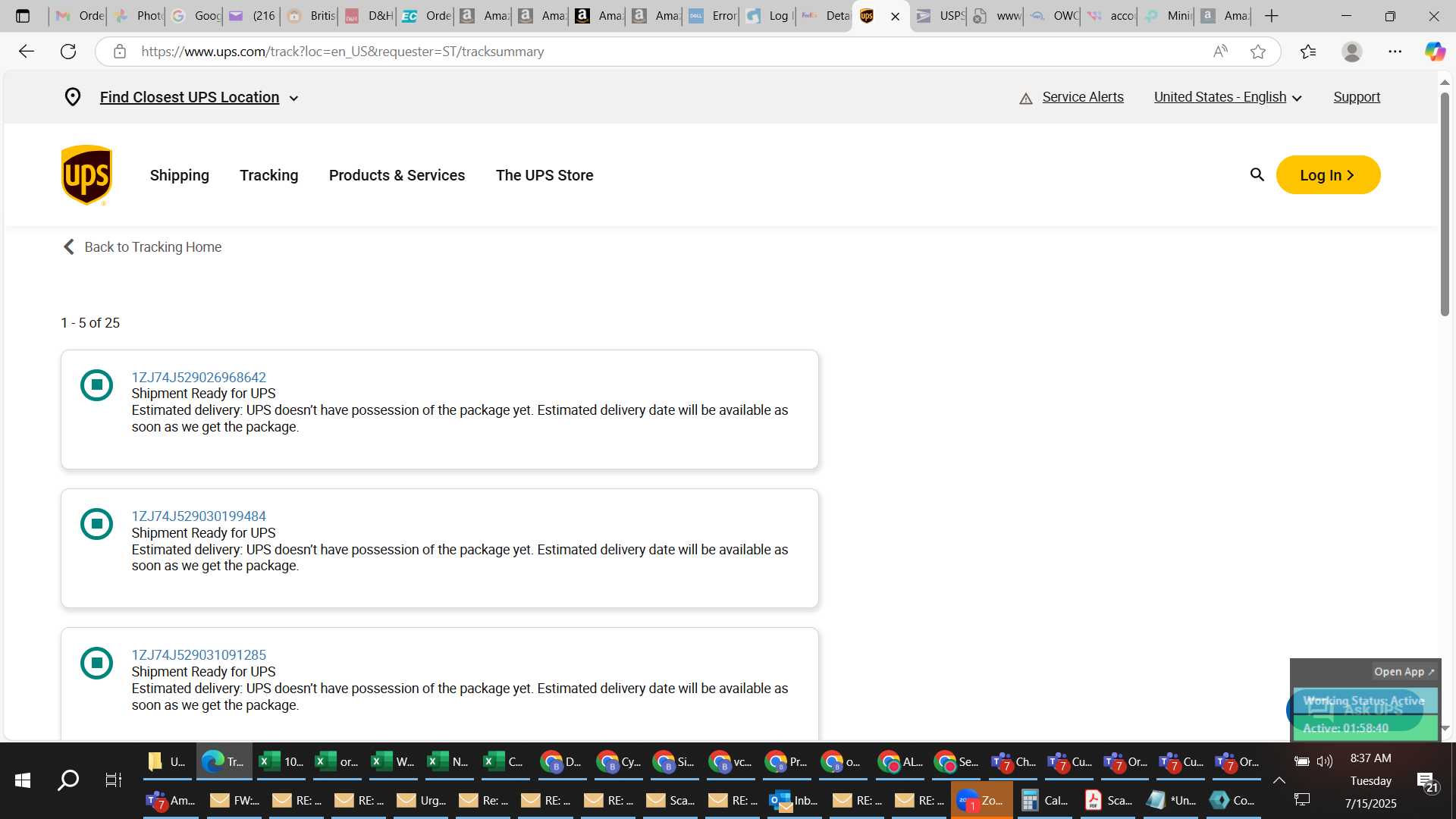
Task: Click the Service Alerts warning triangle icon
Action: tap(1025, 99)
